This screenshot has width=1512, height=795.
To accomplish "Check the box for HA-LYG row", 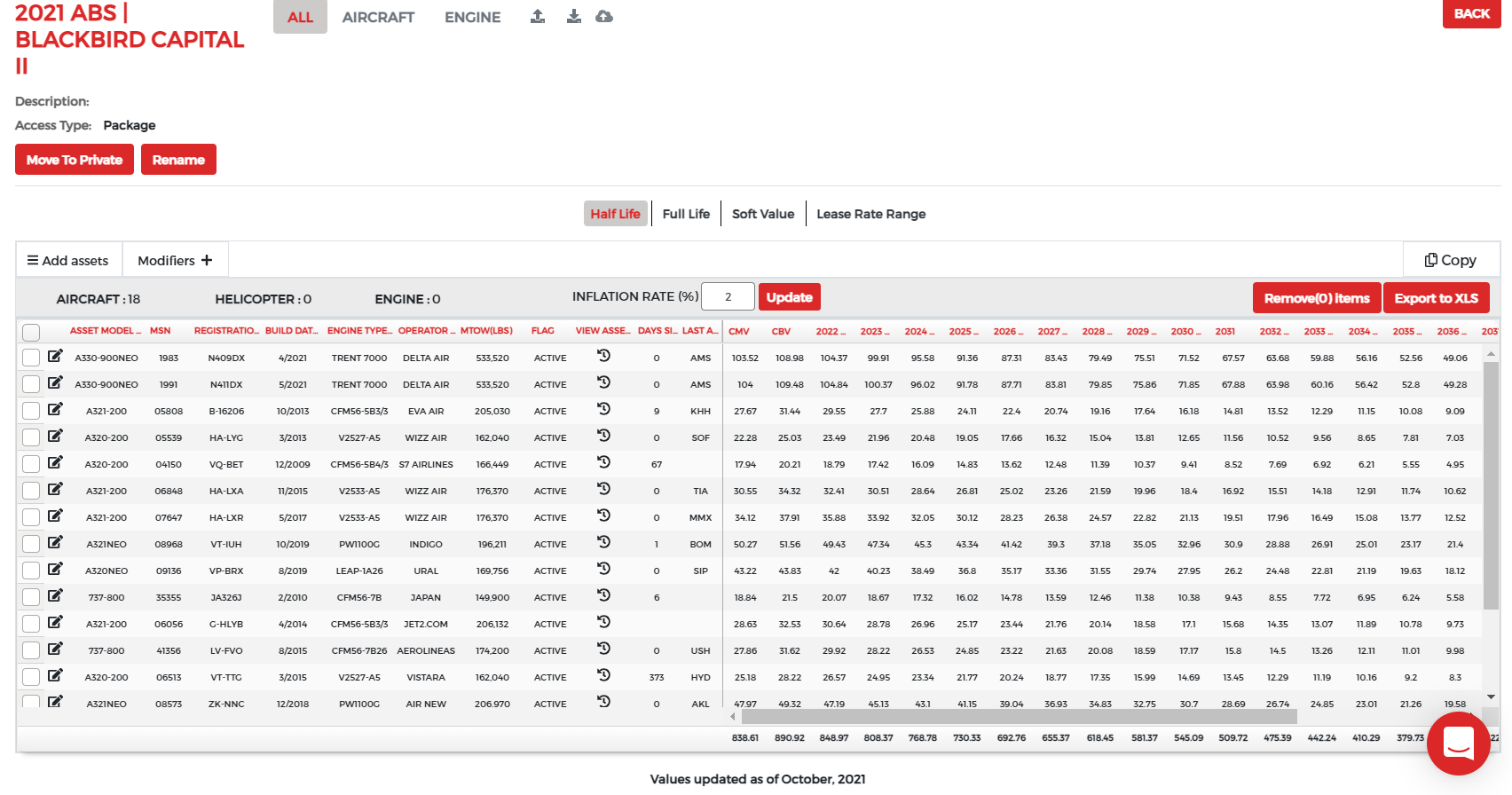I will 31,437.
